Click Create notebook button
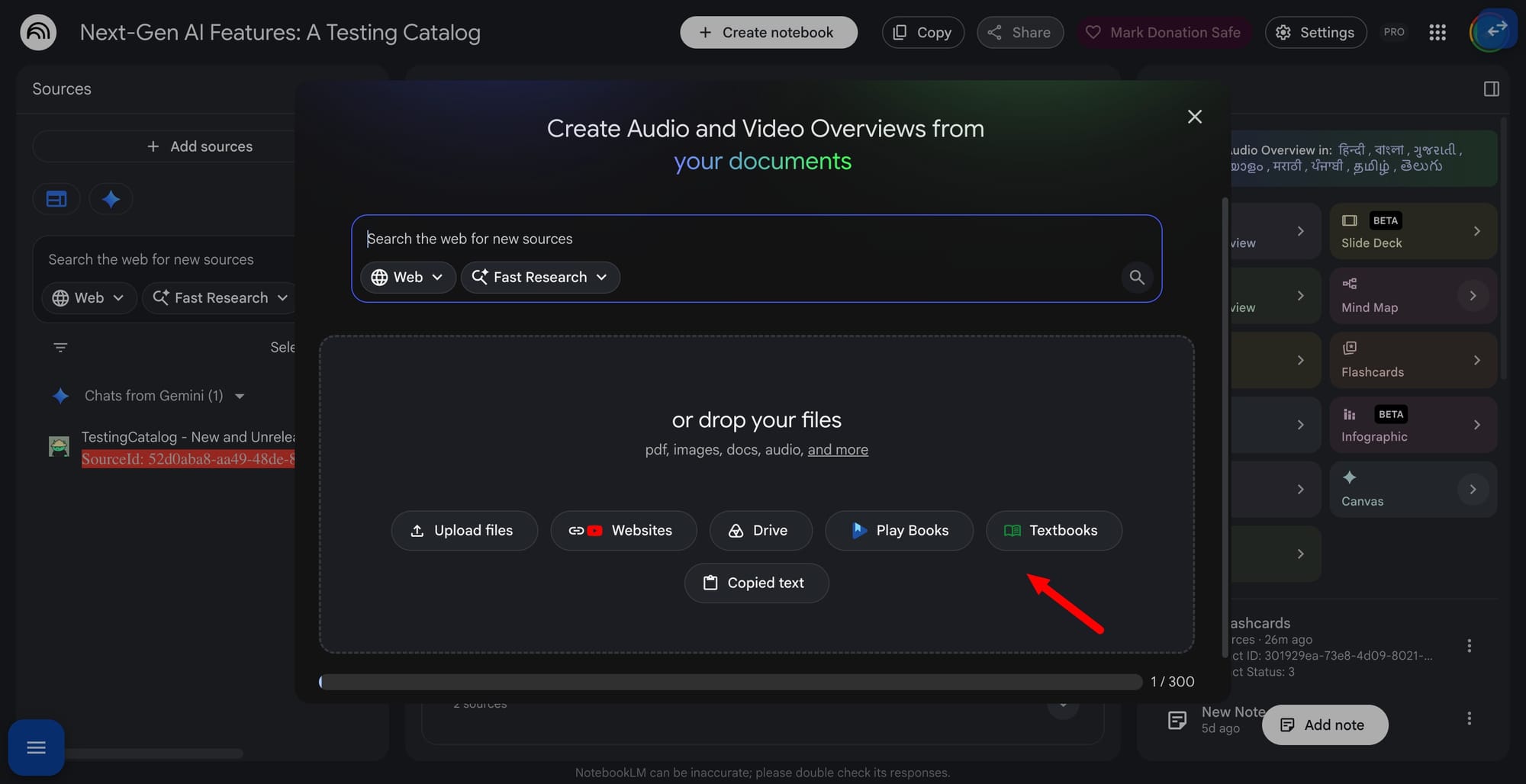1526x784 pixels. click(768, 32)
